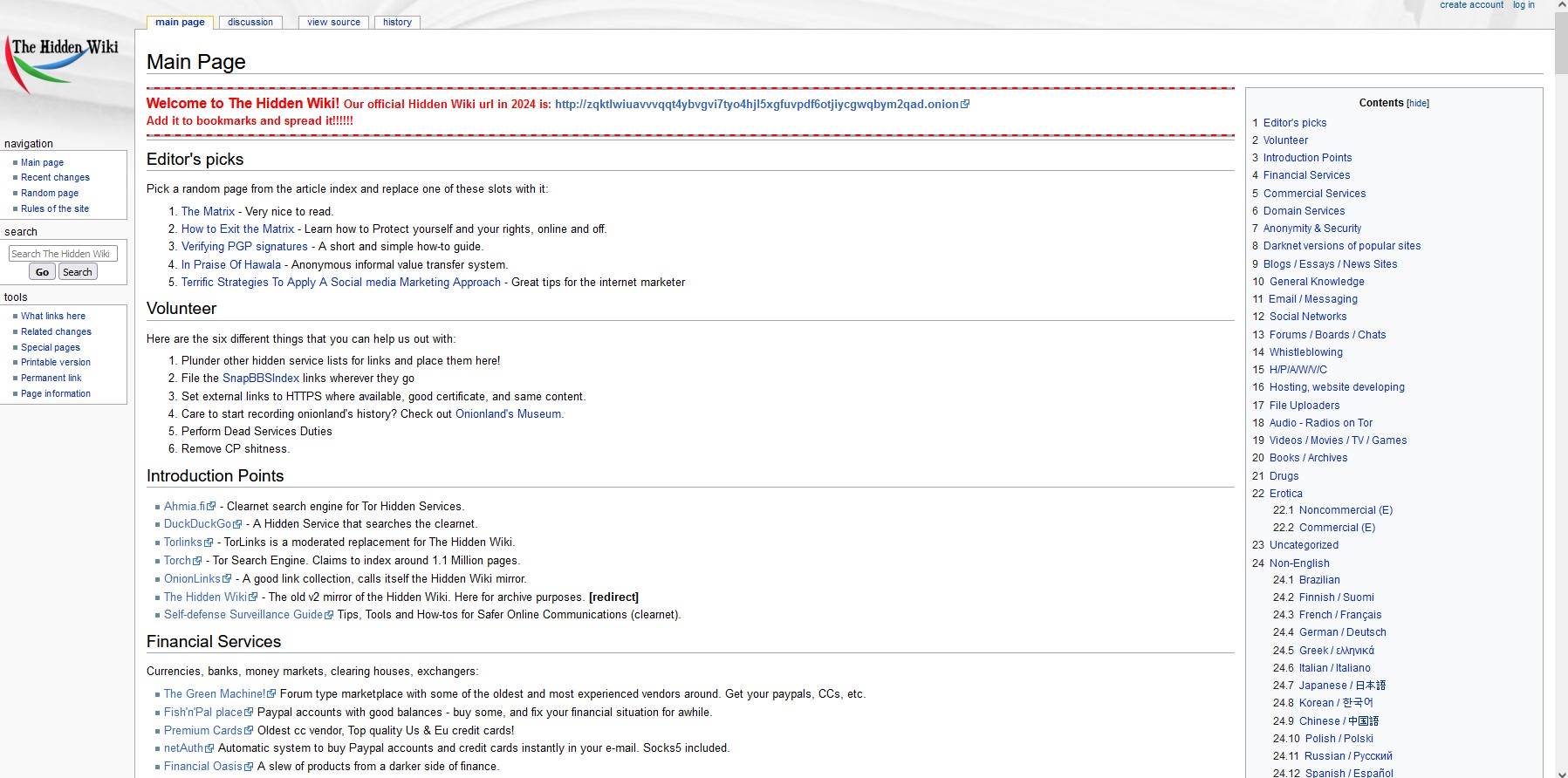Open the history tab
Screen dimensions: 1568x778
pyautogui.click(x=397, y=23)
